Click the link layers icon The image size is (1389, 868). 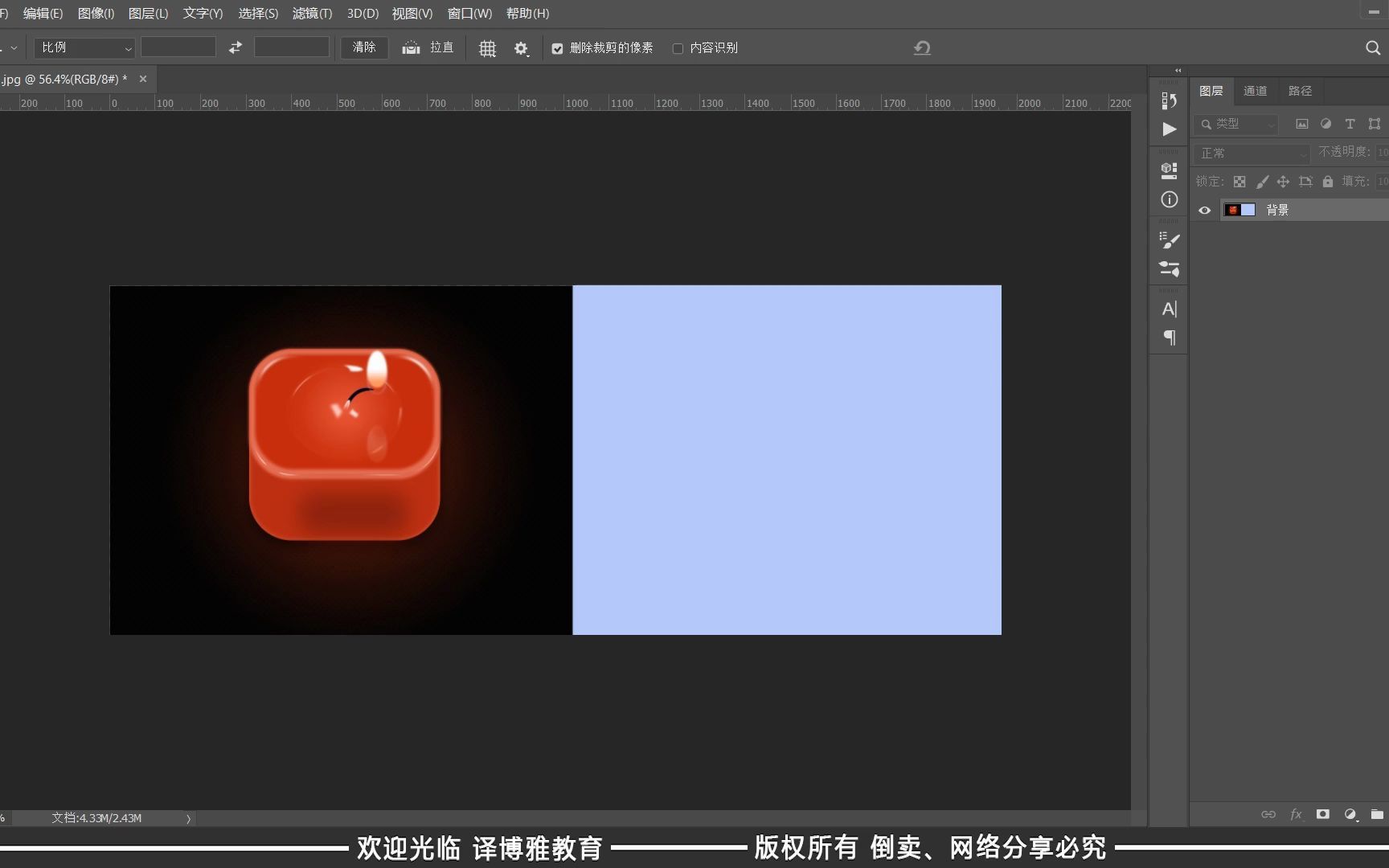coord(1268,814)
